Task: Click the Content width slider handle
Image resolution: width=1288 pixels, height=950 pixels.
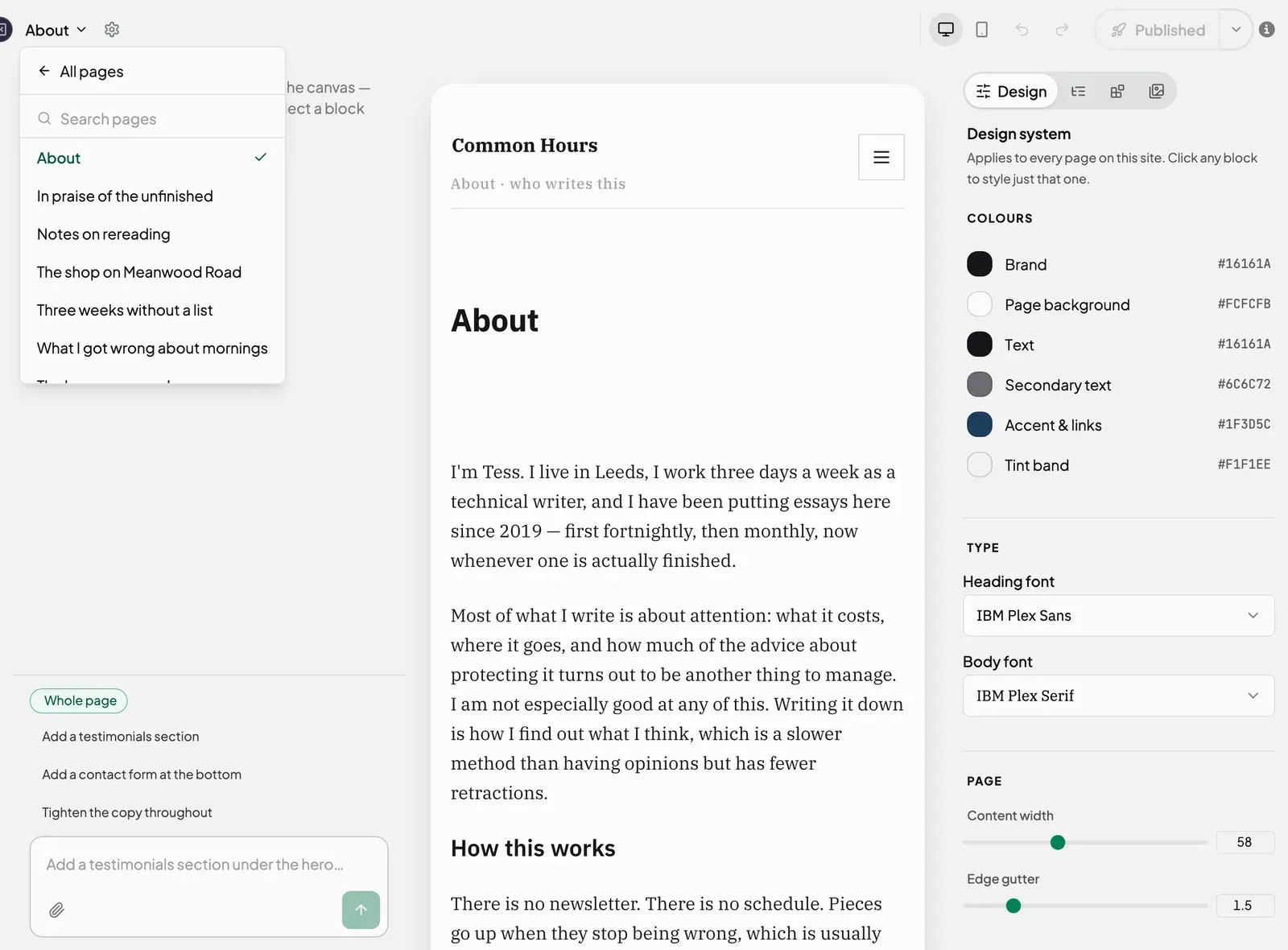Action: coord(1058,842)
